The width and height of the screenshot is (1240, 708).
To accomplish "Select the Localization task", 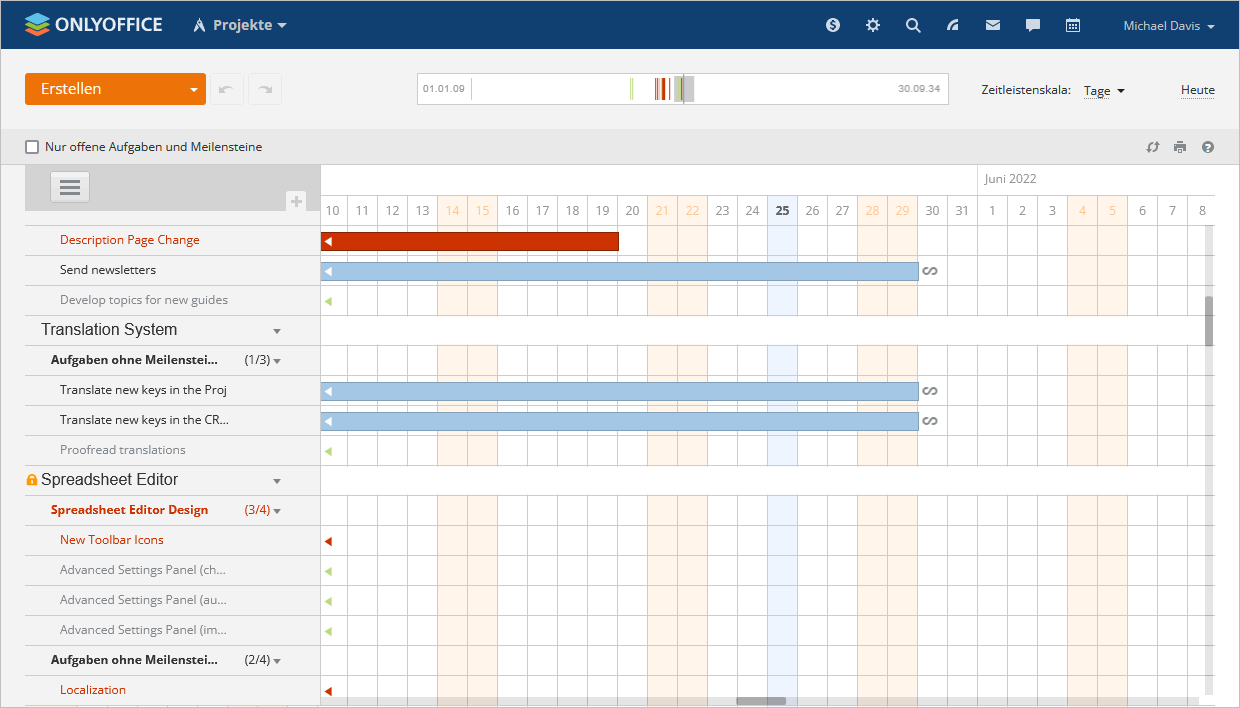I will click(93, 690).
